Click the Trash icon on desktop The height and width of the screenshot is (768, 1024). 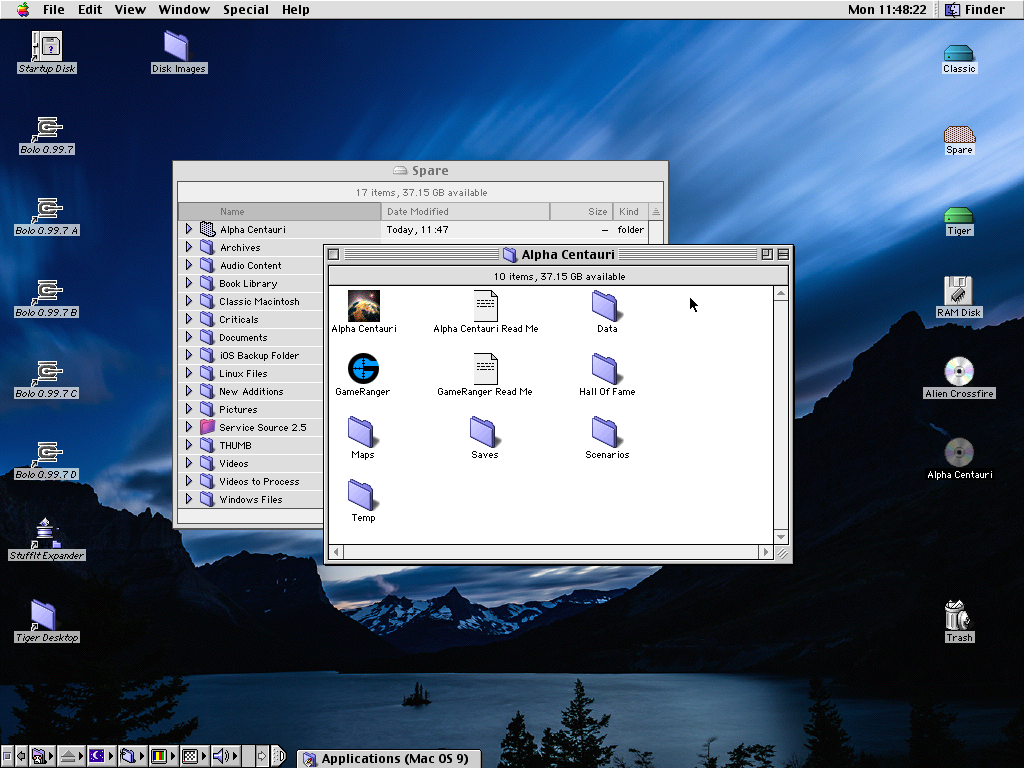tap(958, 615)
